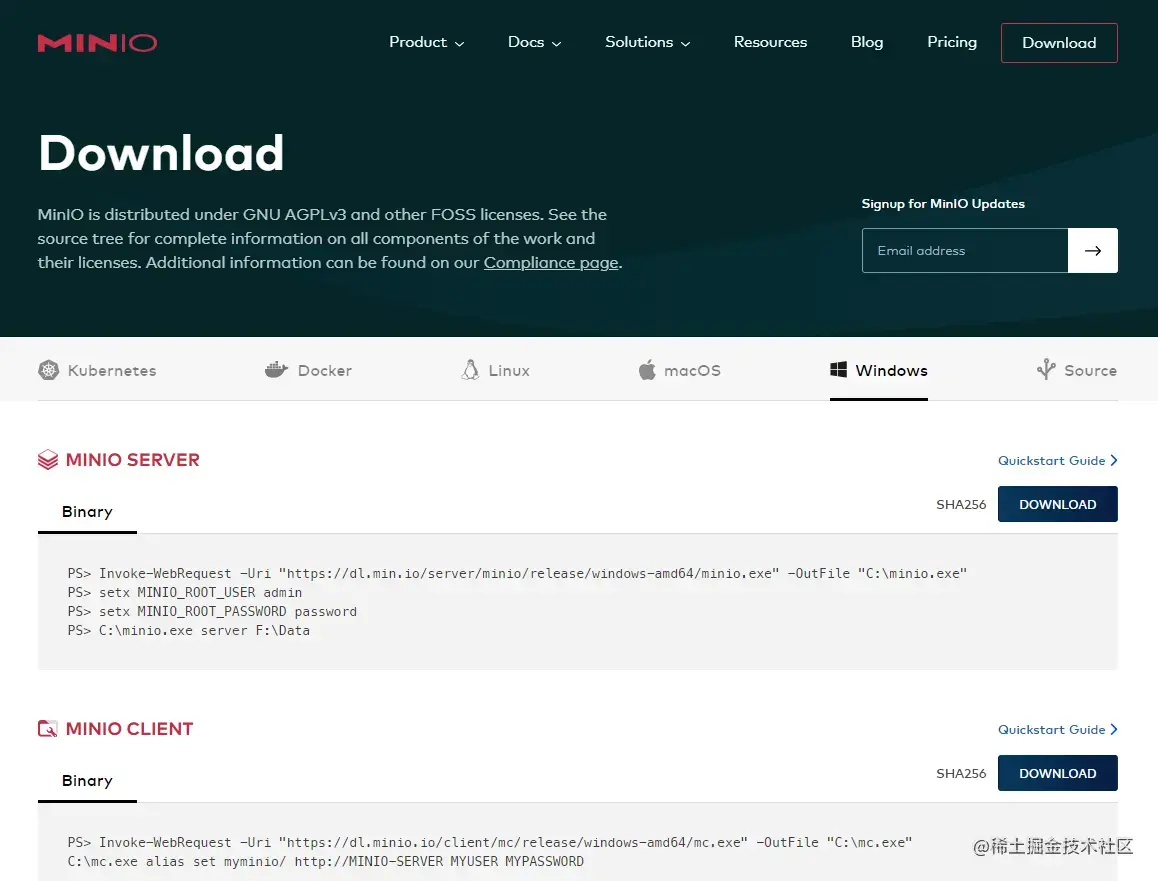Expand the Solutions dropdown menu

point(648,42)
